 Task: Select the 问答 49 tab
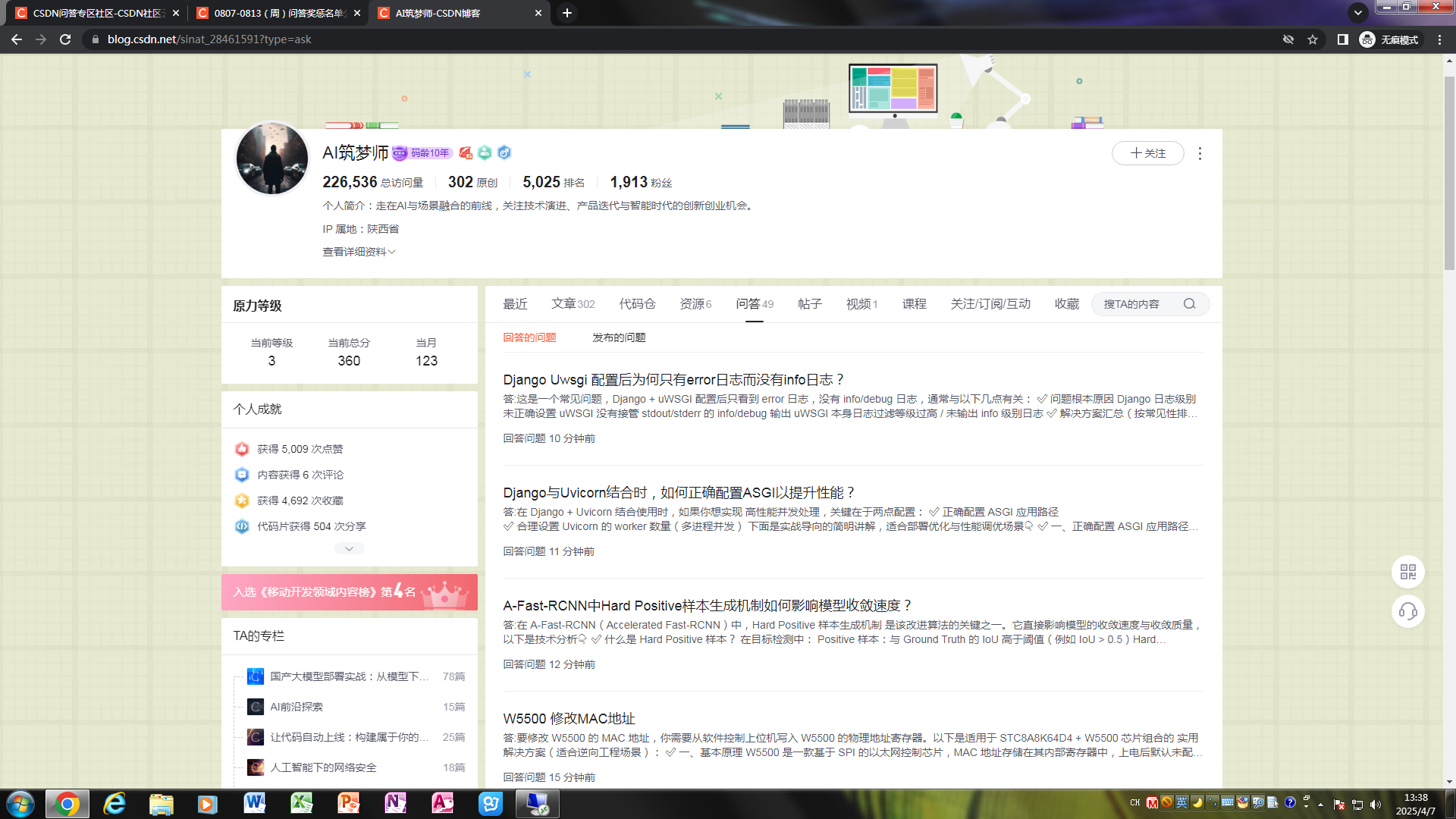pos(755,304)
